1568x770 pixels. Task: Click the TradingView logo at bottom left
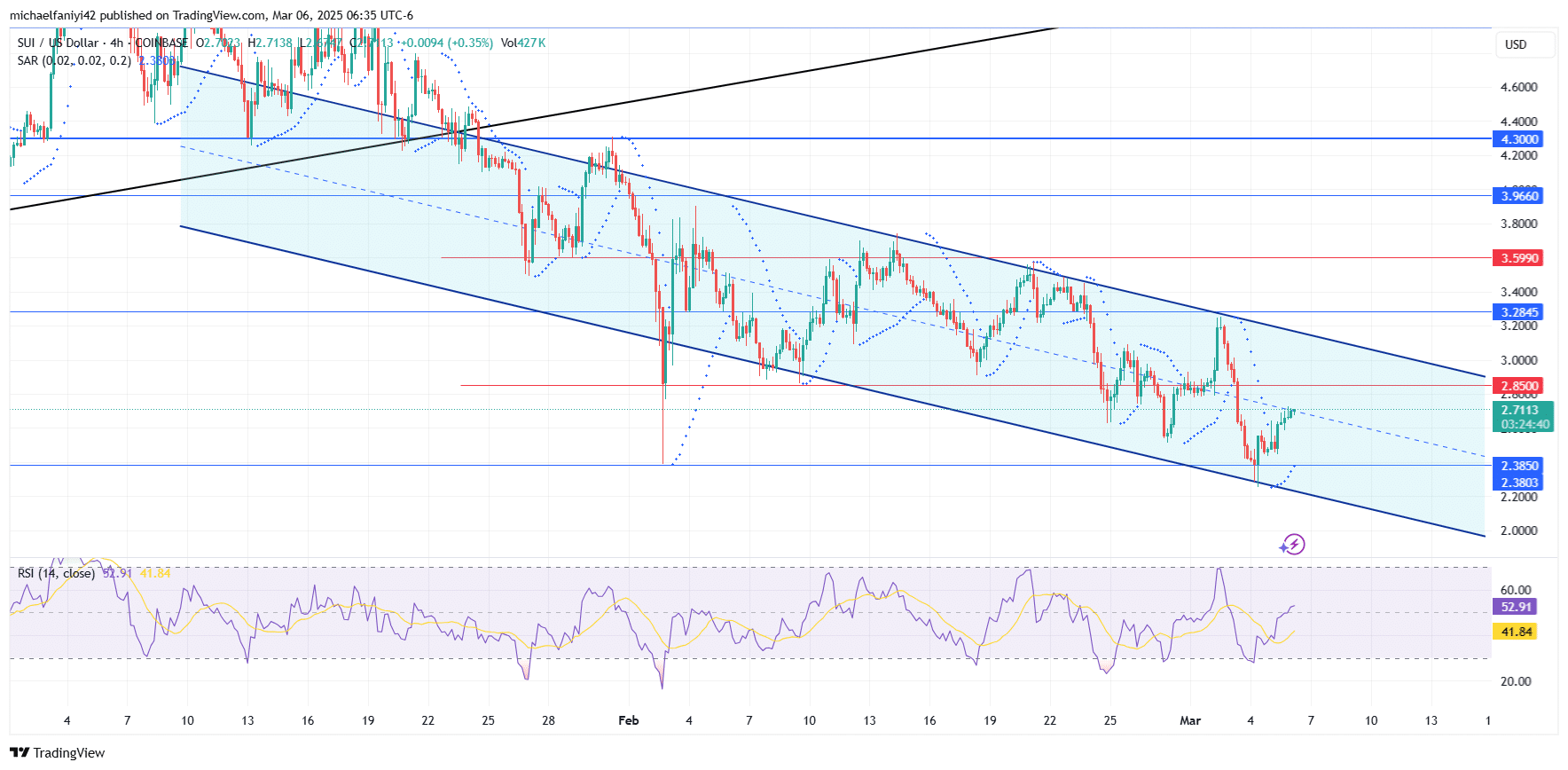point(58,752)
